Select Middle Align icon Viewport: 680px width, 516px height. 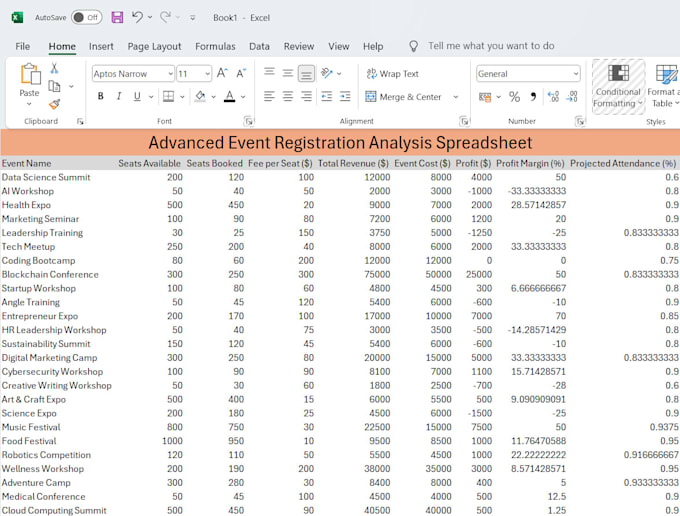288,73
